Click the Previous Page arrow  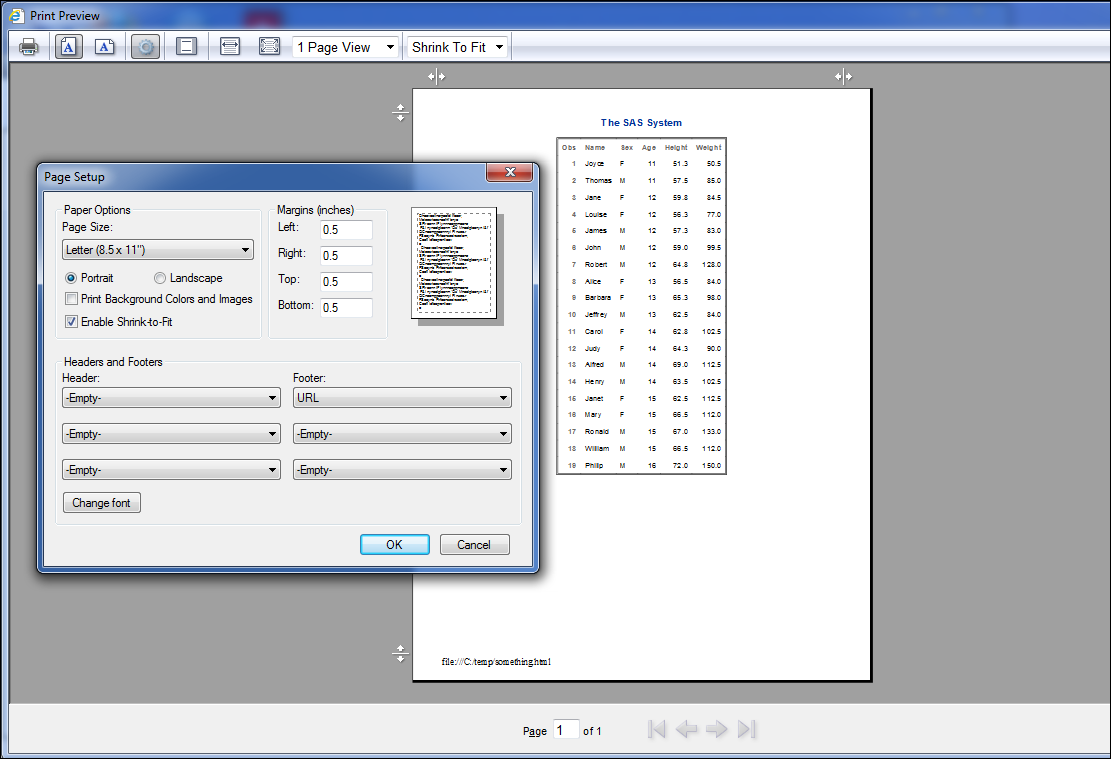687,729
